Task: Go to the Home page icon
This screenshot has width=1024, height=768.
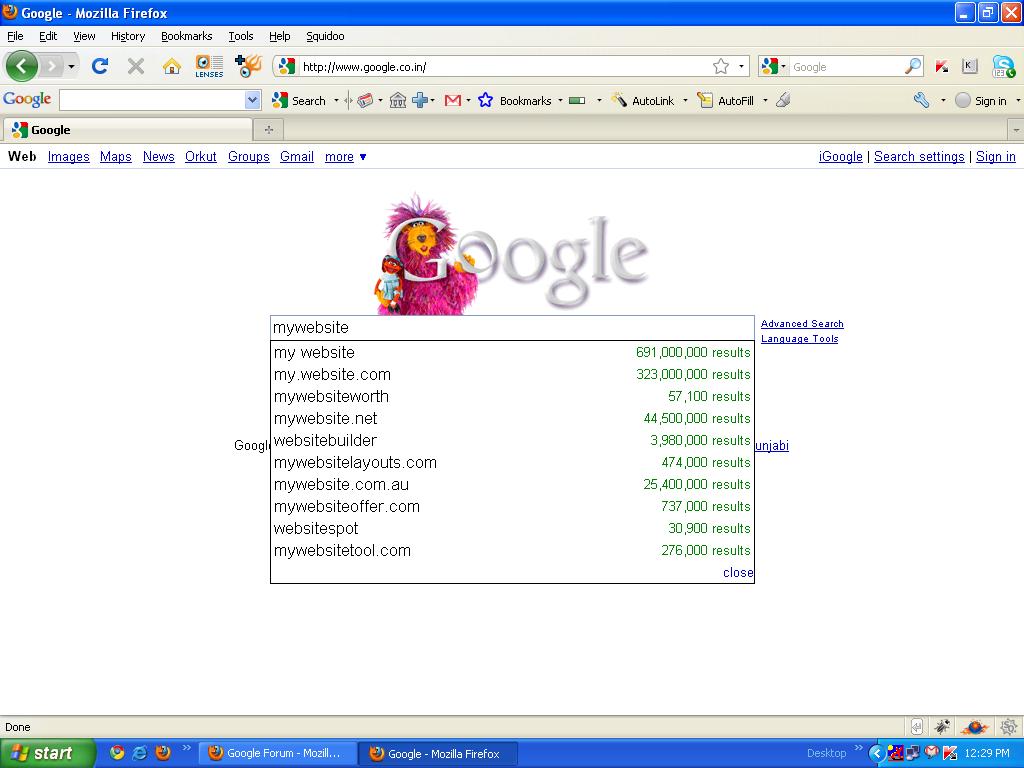Action: (172, 66)
